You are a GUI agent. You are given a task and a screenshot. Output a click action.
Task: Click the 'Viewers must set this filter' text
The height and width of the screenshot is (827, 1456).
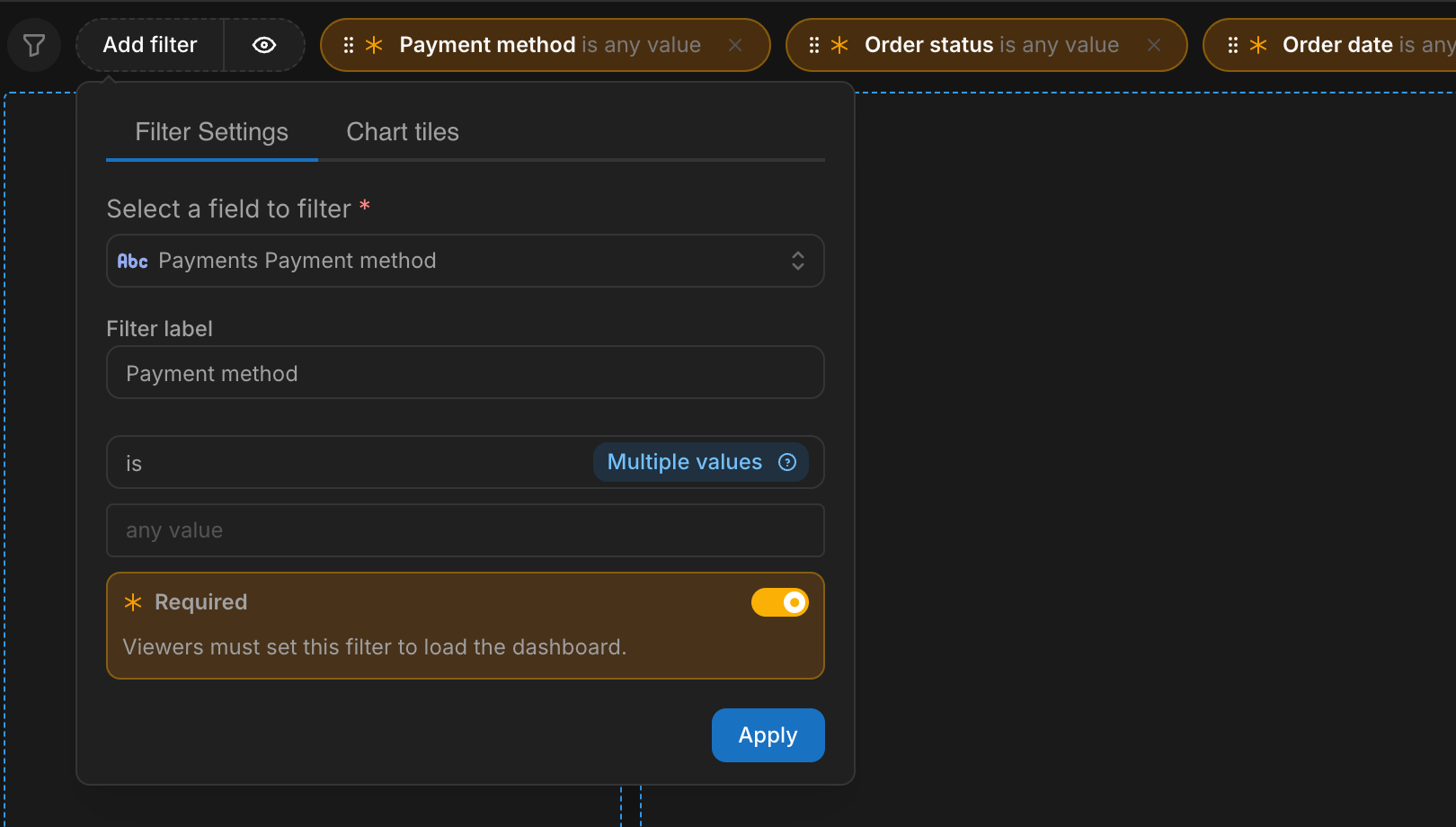(374, 647)
